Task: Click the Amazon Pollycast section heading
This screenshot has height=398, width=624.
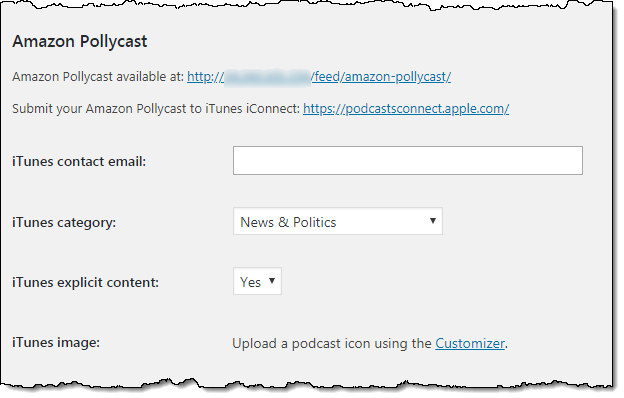Action: (x=80, y=41)
